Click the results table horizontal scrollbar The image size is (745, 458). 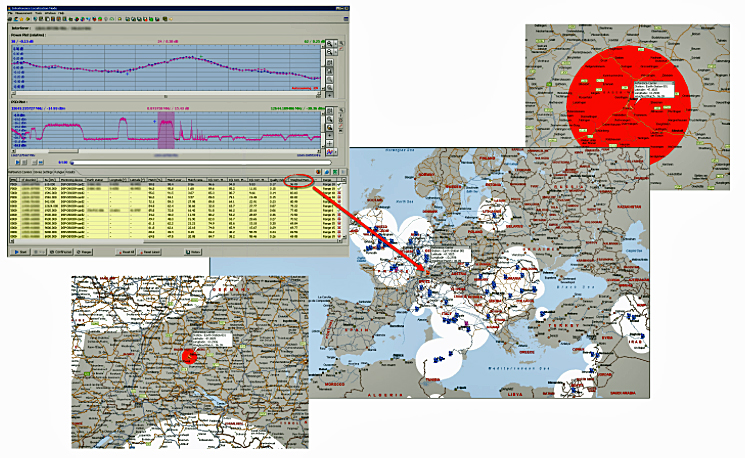[176, 241]
